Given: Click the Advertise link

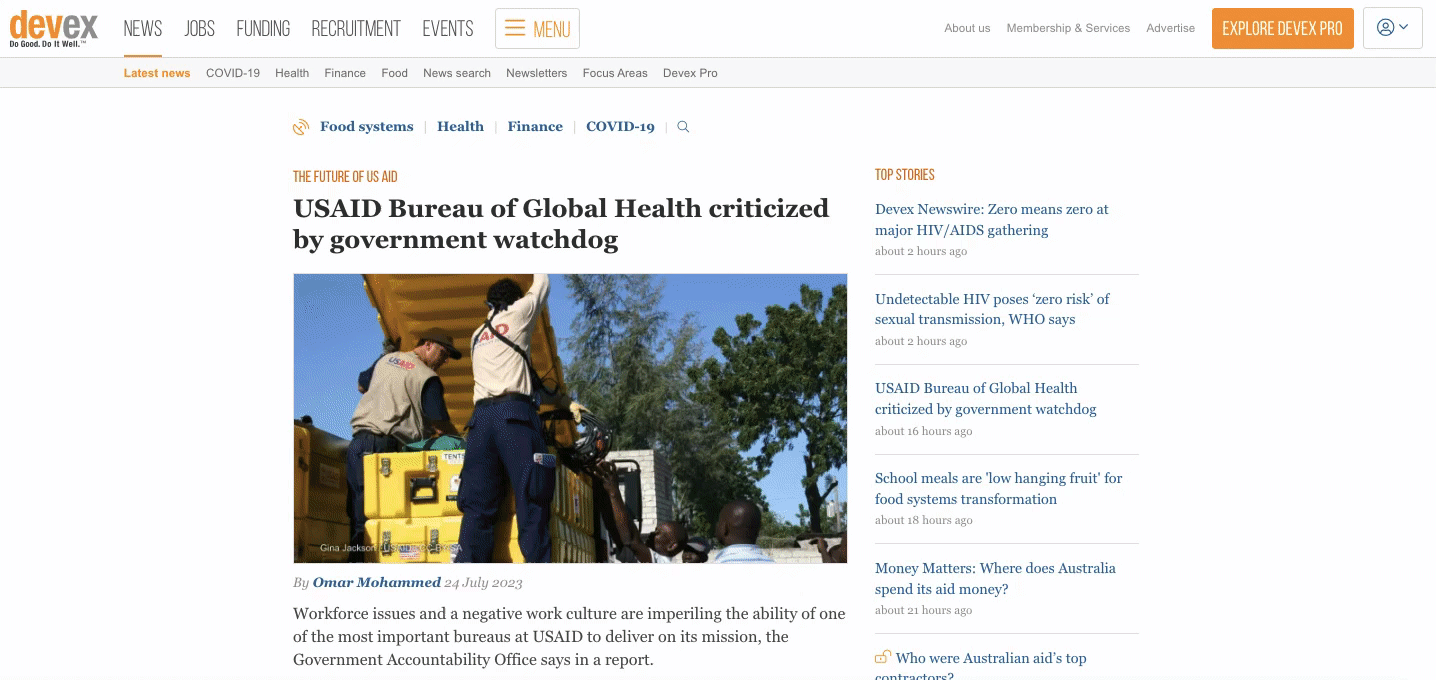Looking at the screenshot, I should point(1171,28).
